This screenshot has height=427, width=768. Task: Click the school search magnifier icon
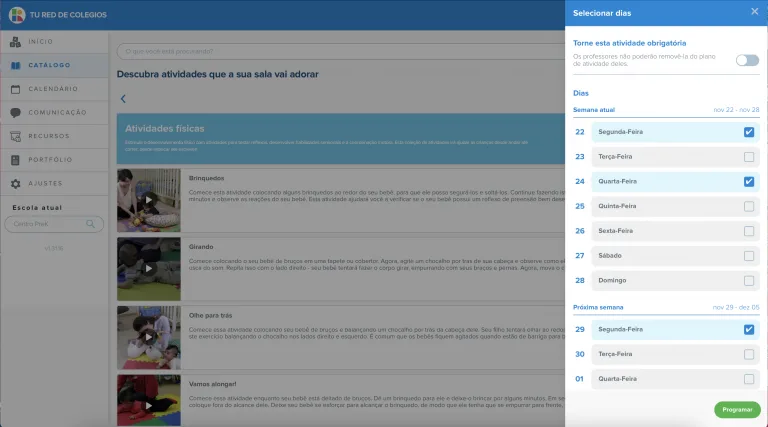(91, 224)
